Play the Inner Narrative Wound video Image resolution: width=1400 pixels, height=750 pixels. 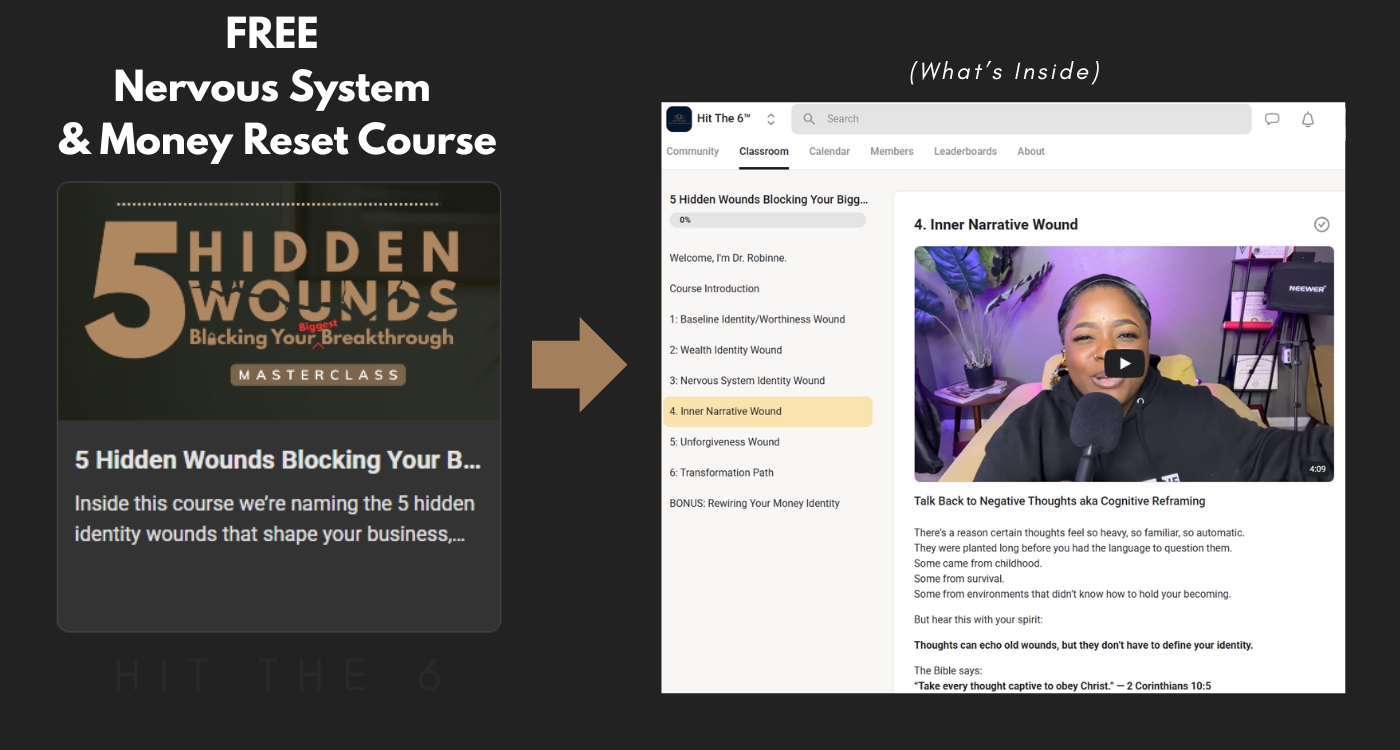tap(1124, 364)
